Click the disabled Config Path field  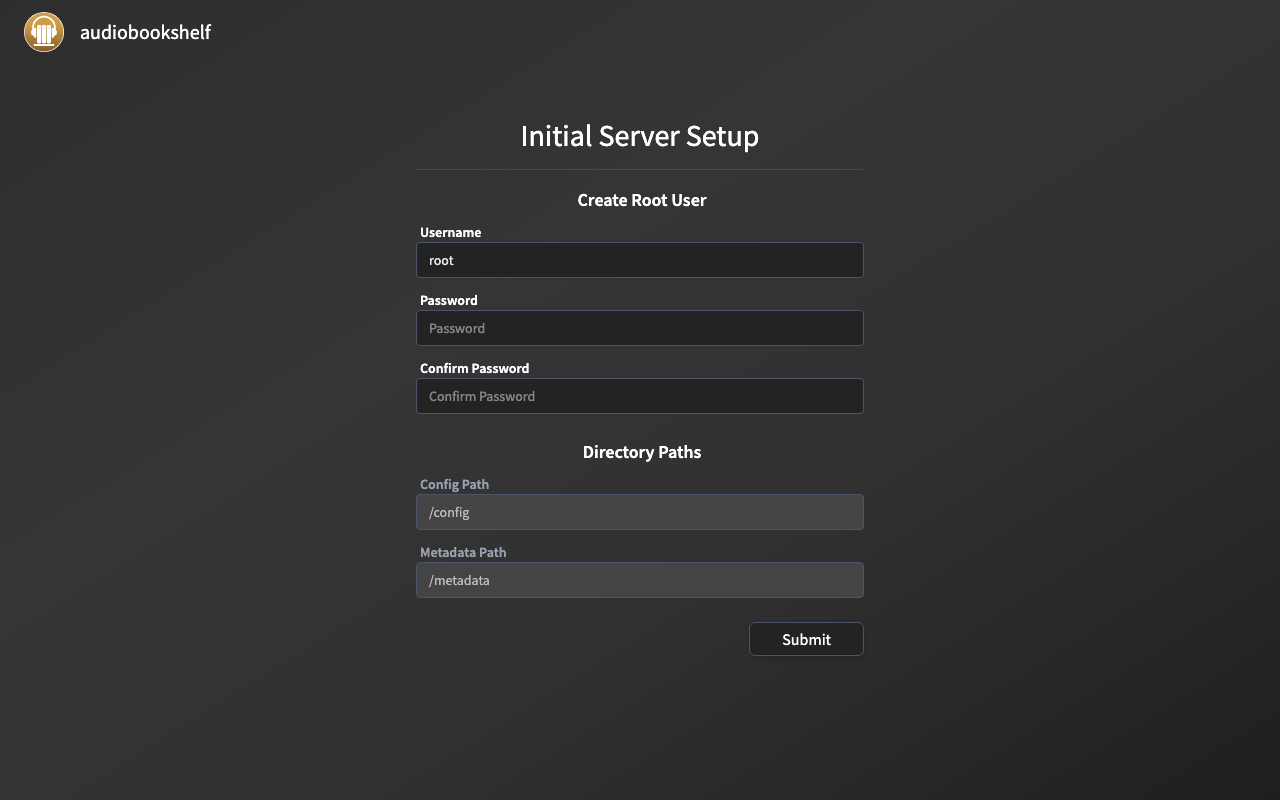640,512
